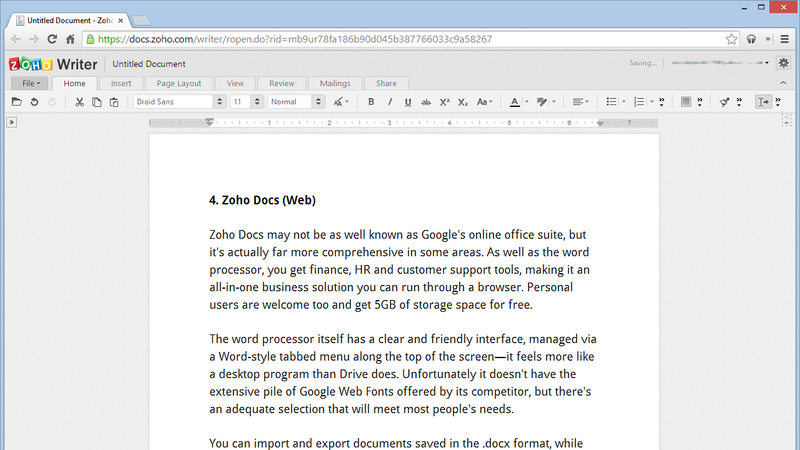
Task: Click the left indent marker on ruler
Action: 209,122
